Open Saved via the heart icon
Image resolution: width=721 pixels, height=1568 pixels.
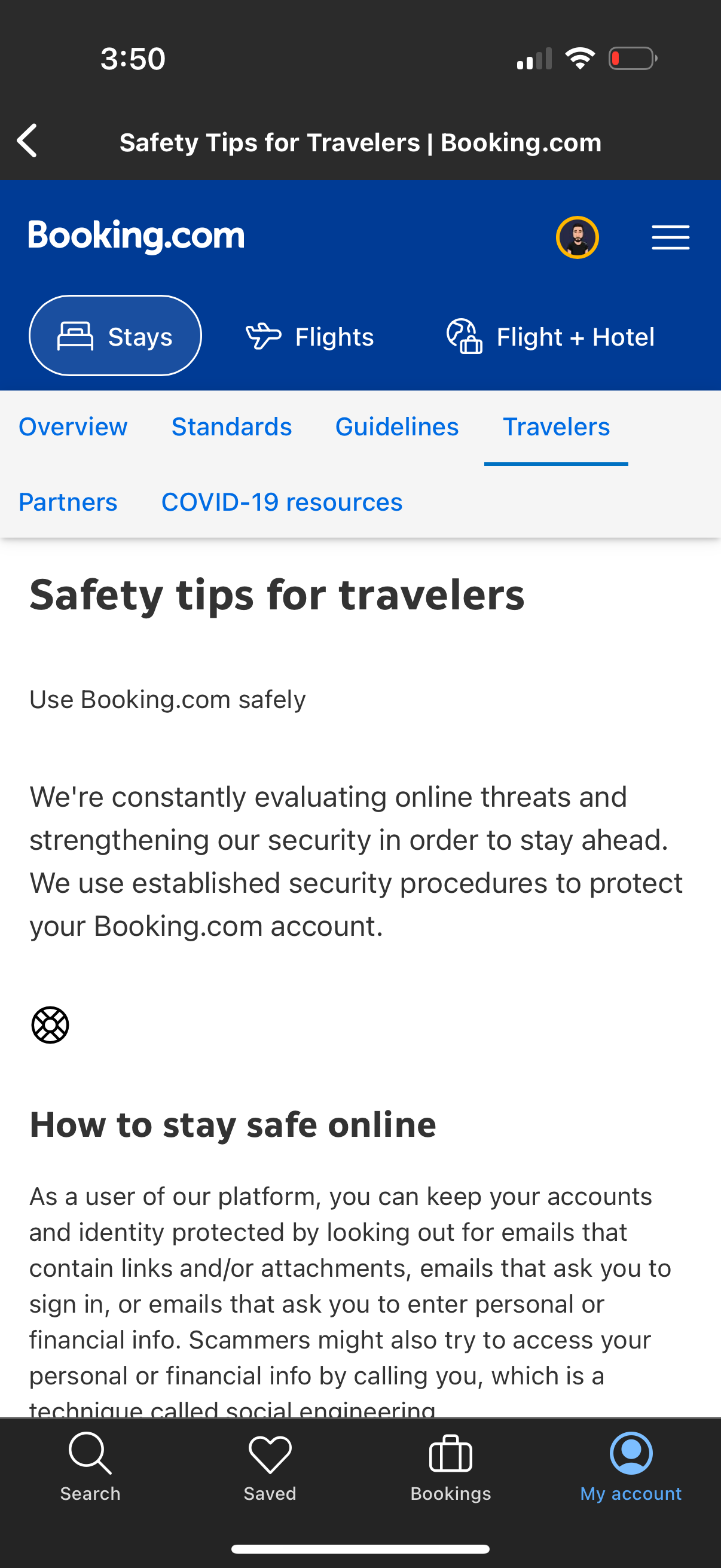pos(270,1455)
